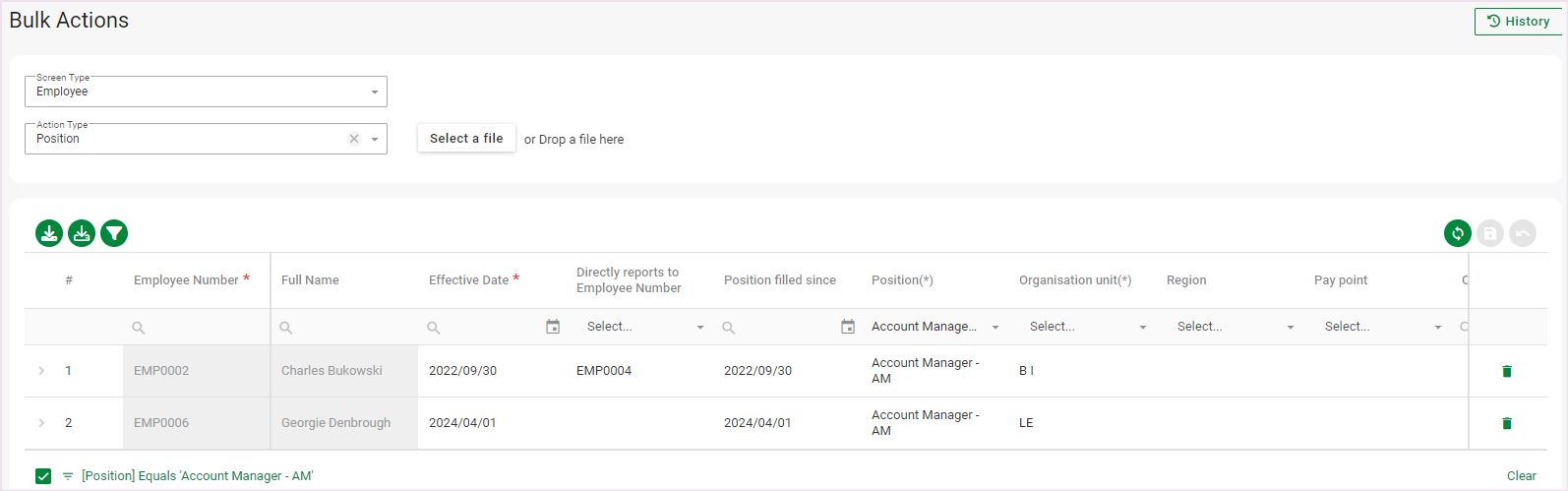Clear the Action Type selection
Image resolution: width=1568 pixels, height=491 pixels.
(x=354, y=139)
